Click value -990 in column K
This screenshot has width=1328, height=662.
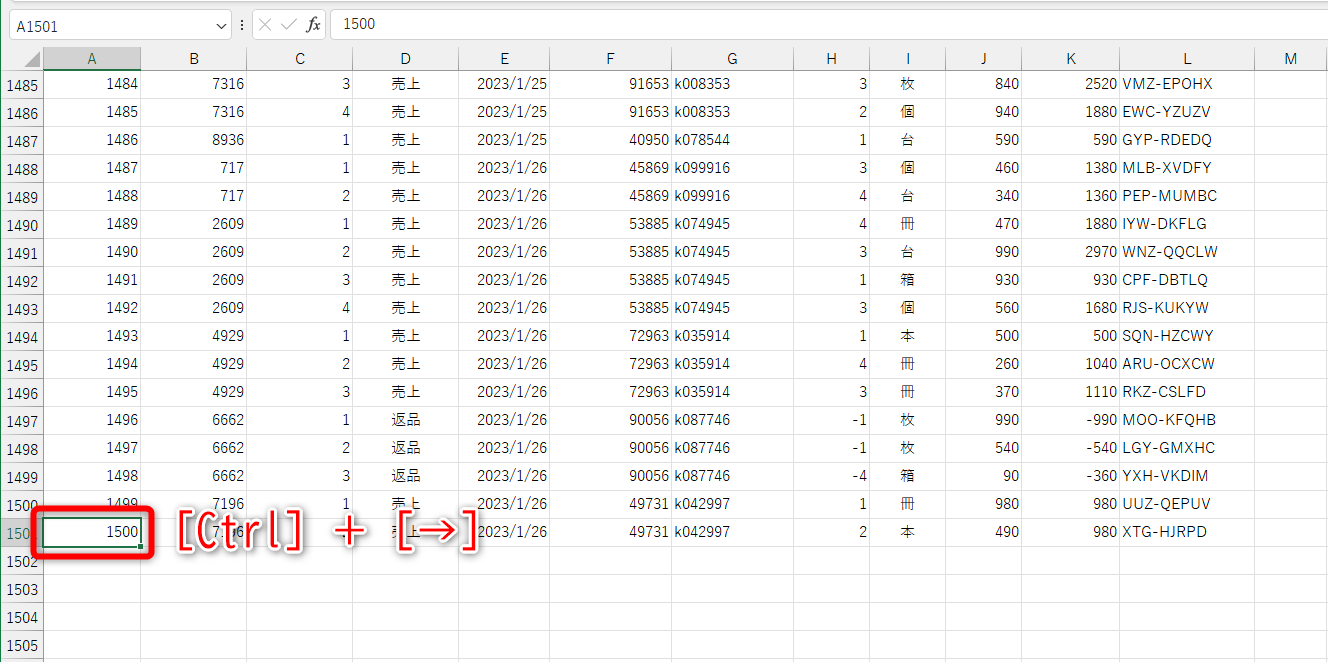(1071, 420)
